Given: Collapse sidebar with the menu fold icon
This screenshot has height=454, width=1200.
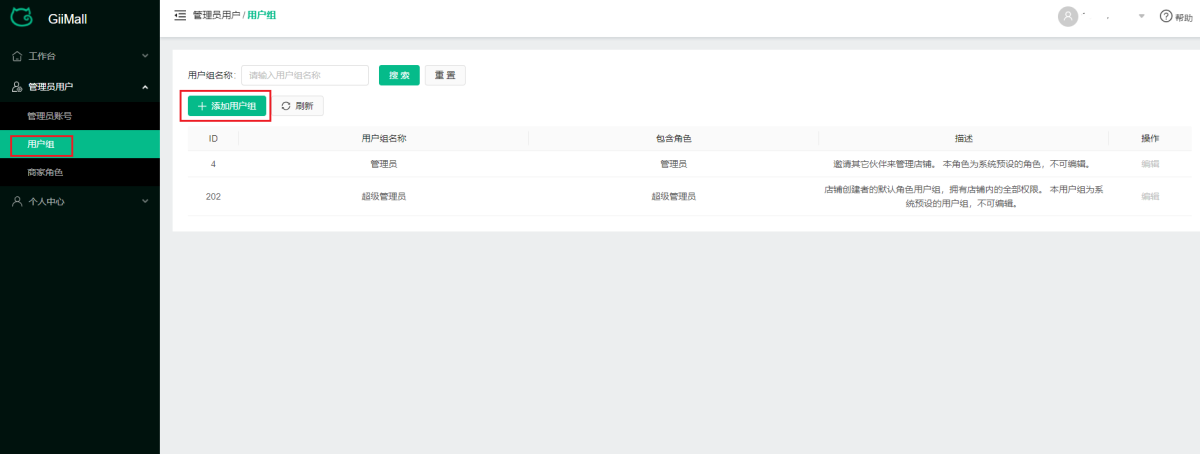Looking at the screenshot, I should click(x=180, y=15).
